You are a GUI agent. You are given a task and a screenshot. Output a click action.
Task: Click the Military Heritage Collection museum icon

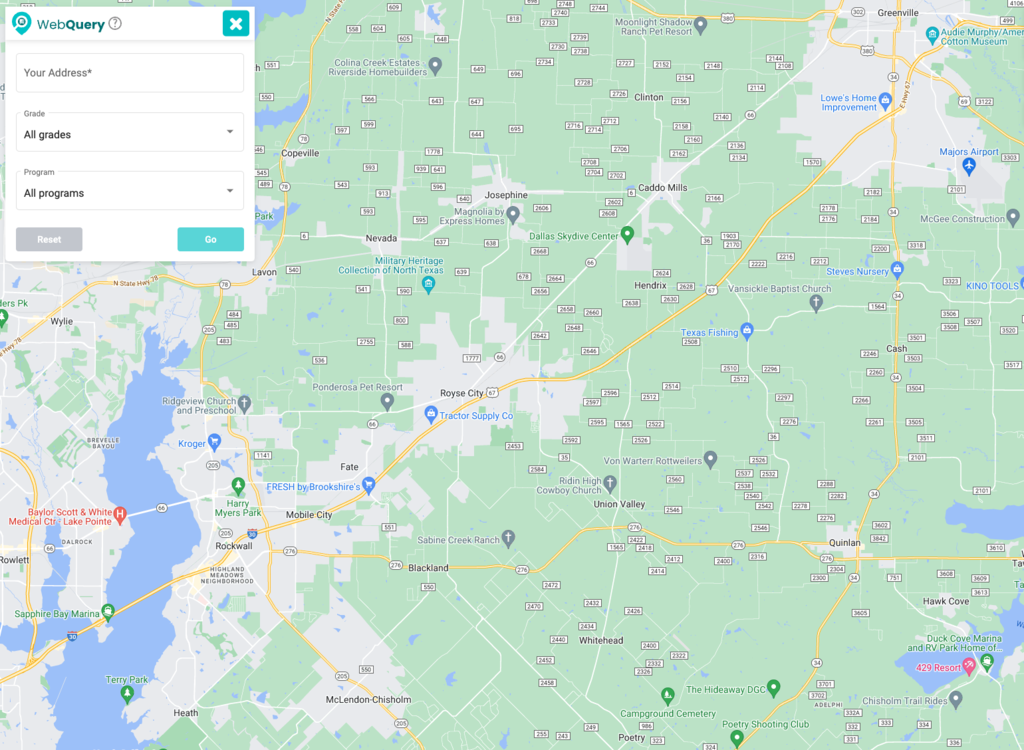pos(428,285)
